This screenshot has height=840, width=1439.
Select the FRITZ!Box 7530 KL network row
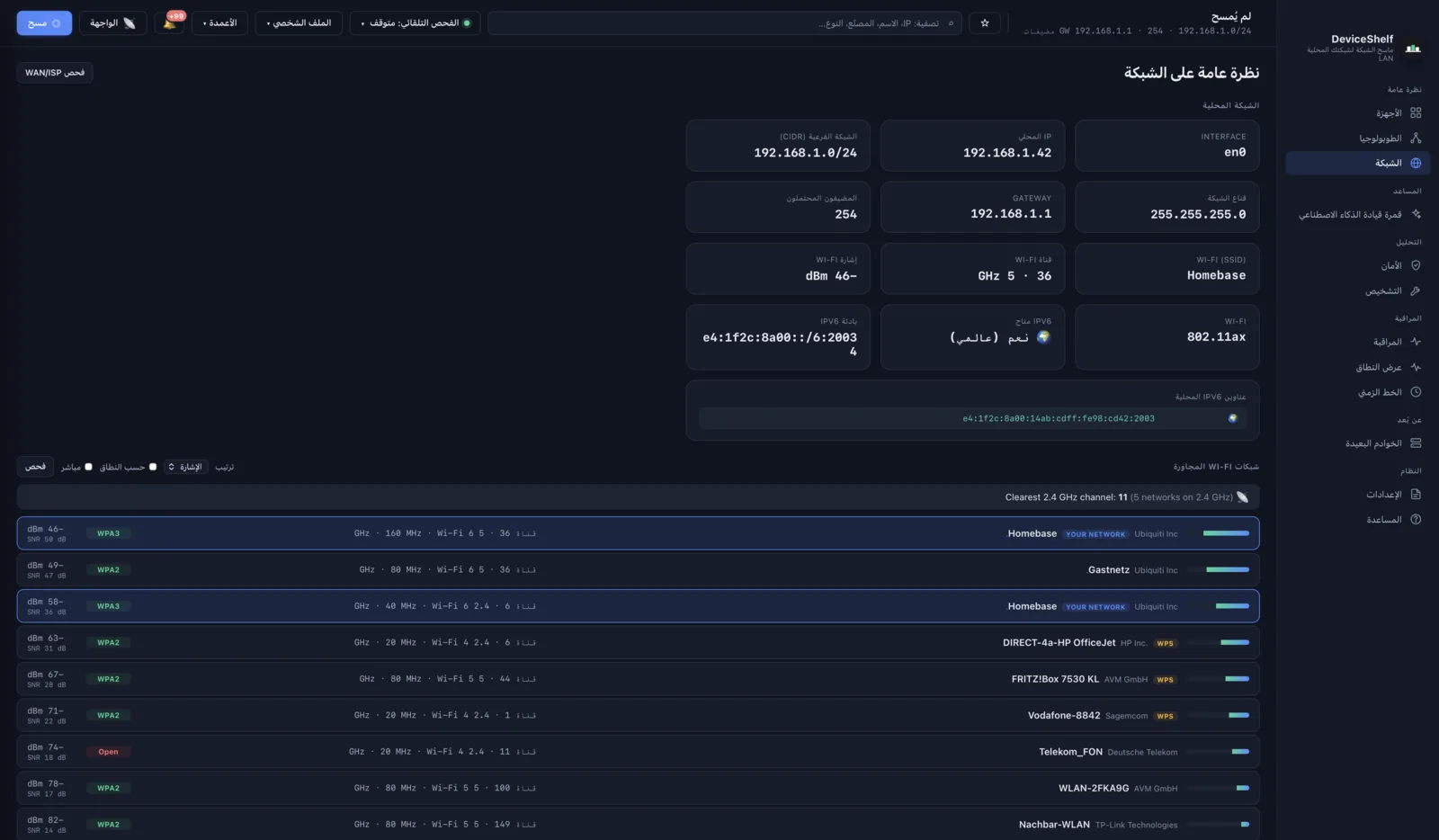coord(638,679)
